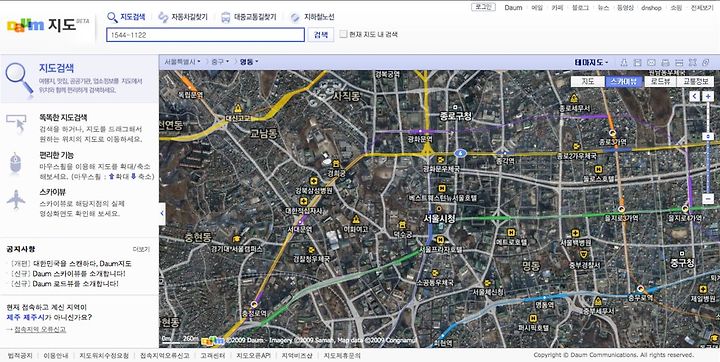Open the 지도검색 tab
Image resolution: width=720 pixels, height=362 pixels.
coord(126,17)
